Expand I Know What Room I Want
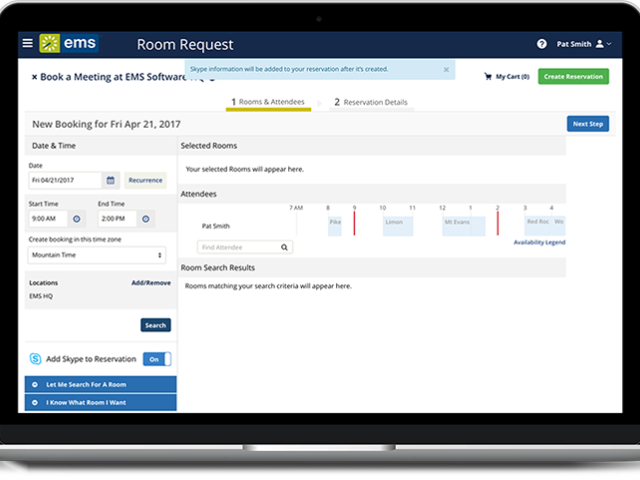Viewport: 640px width, 480px height. pyautogui.click(x=100, y=402)
